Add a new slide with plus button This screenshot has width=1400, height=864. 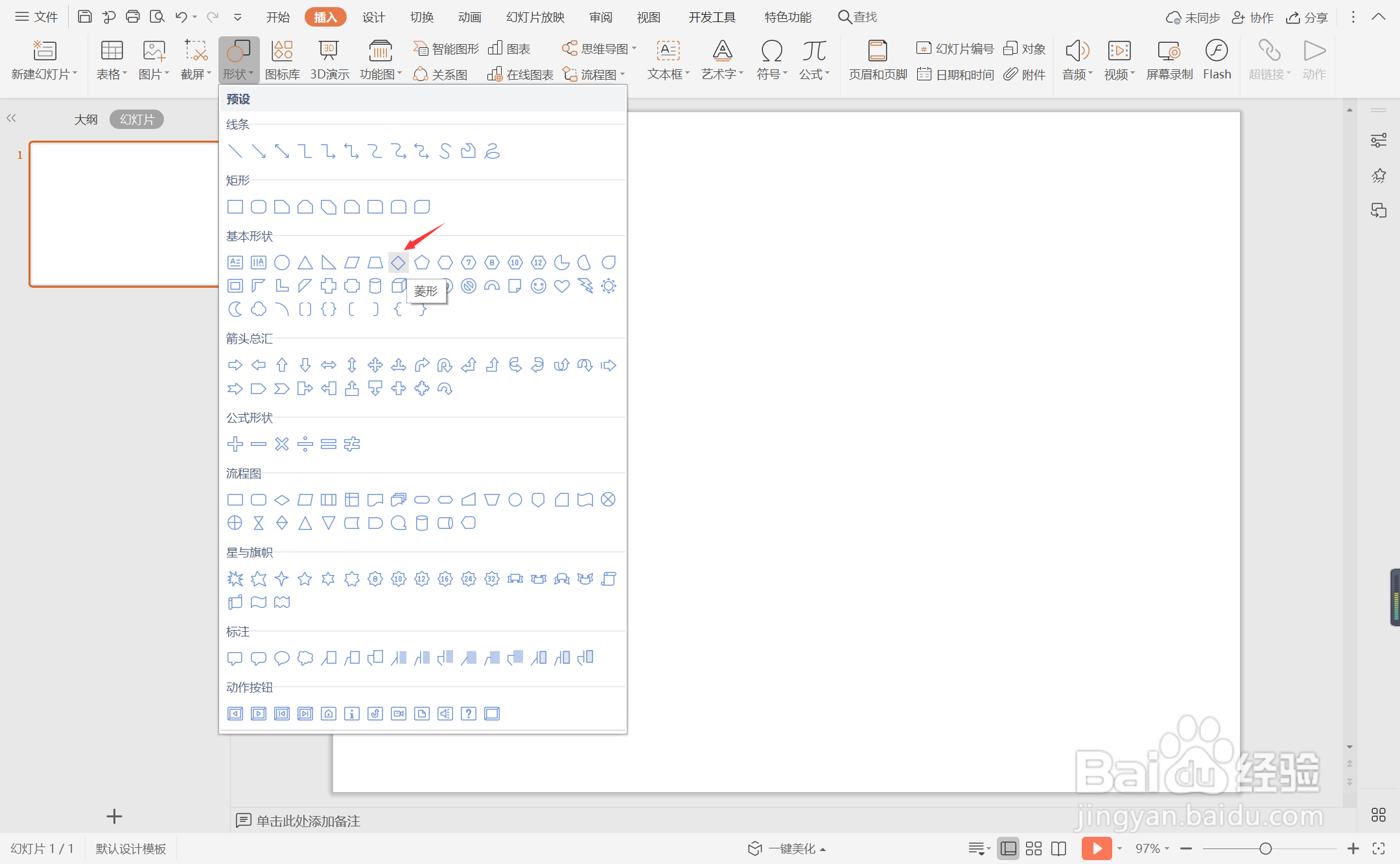114,817
